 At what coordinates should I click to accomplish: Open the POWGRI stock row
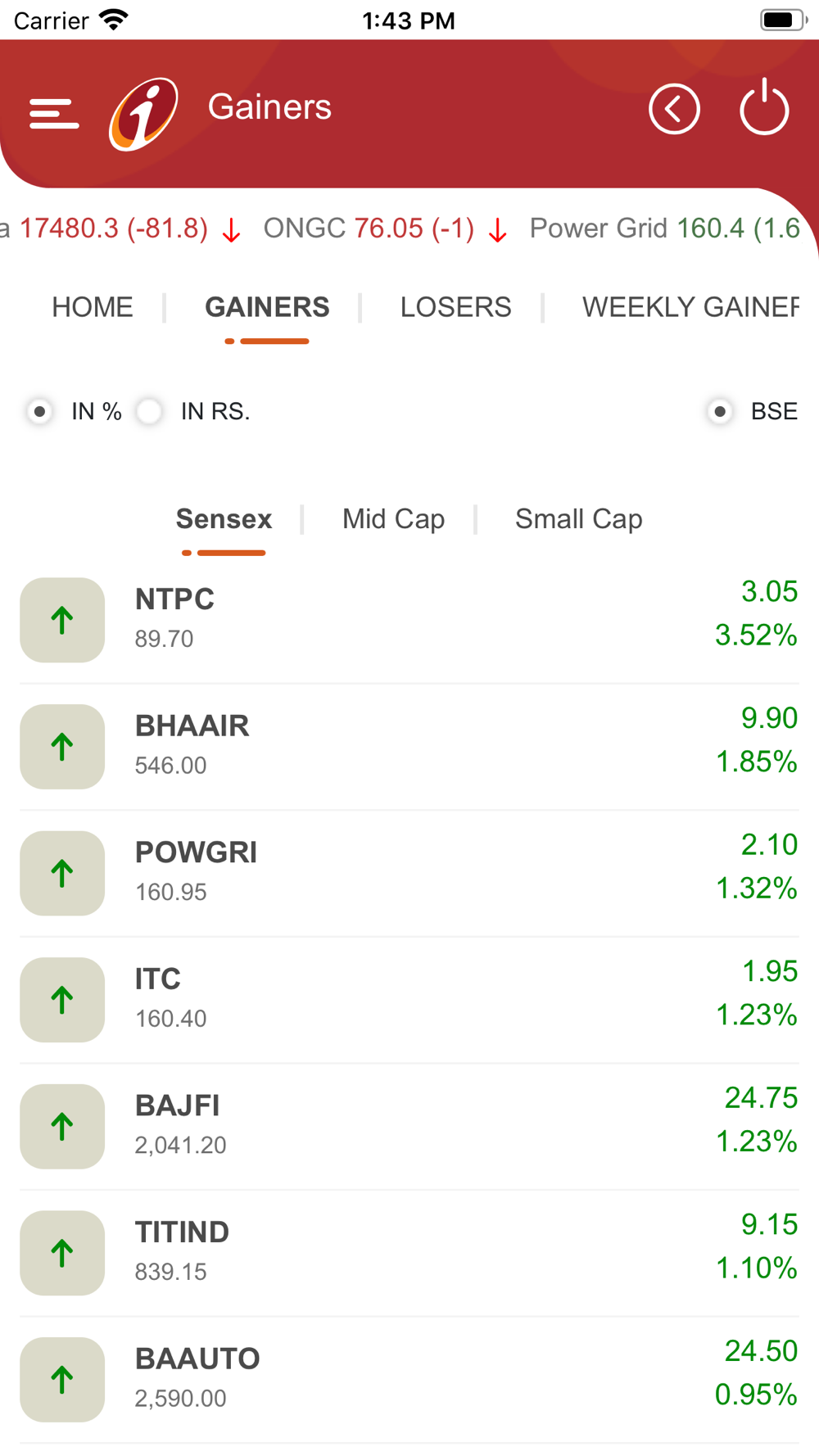(x=409, y=873)
